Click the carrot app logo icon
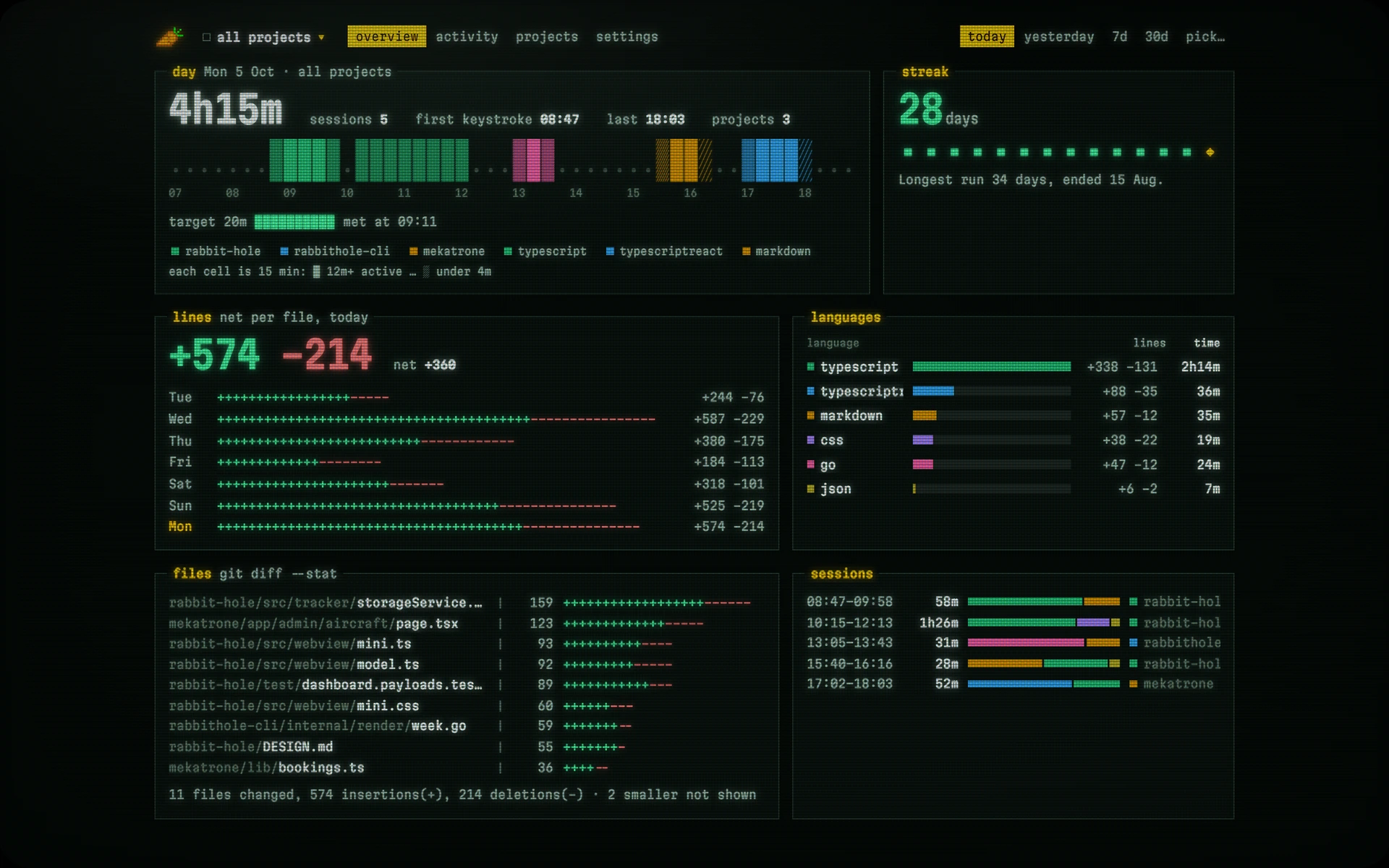This screenshot has height=868, width=1389. 170,37
